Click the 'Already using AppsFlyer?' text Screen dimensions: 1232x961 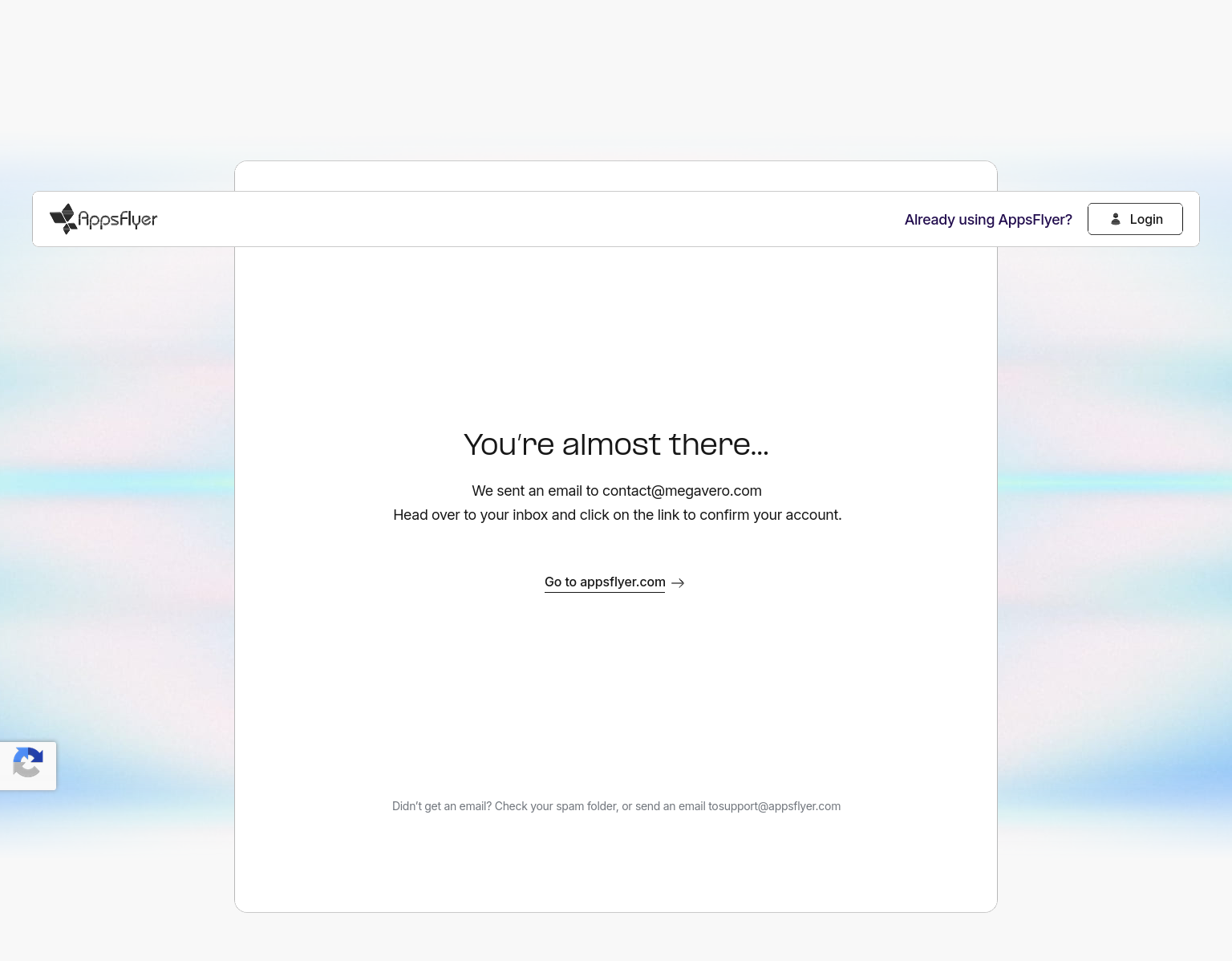pyautogui.click(x=987, y=220)
